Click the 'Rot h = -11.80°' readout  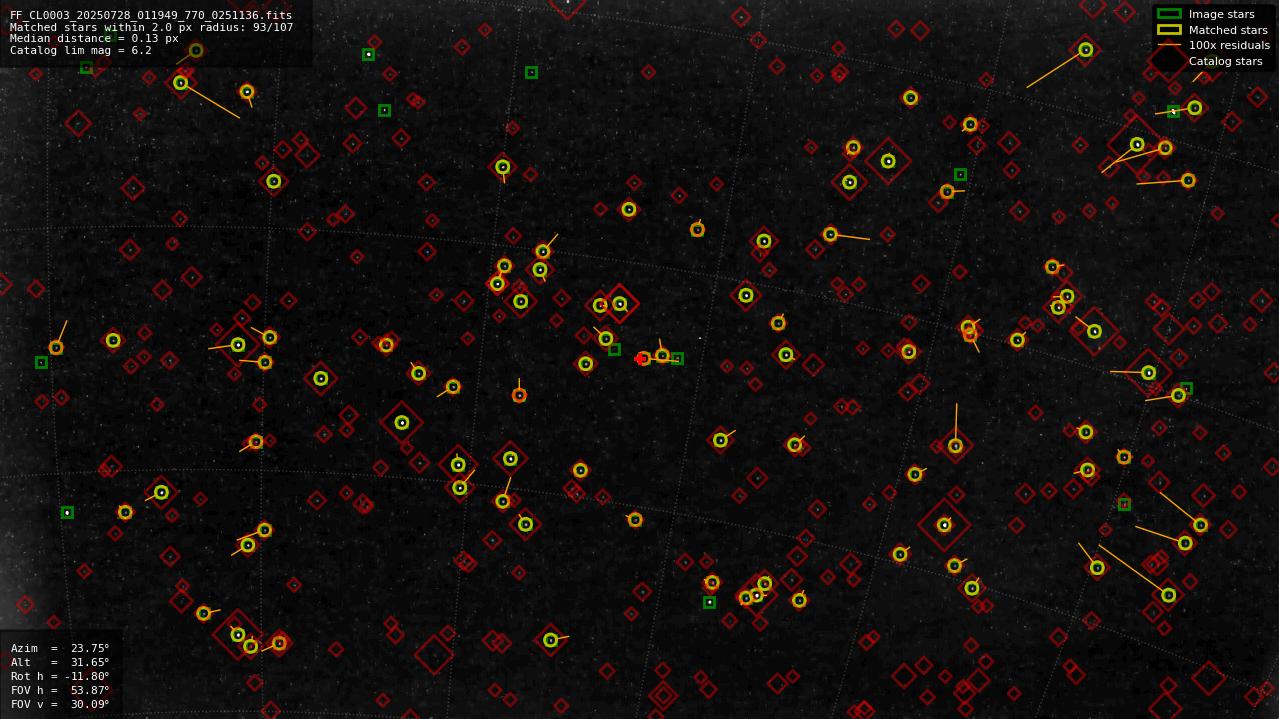point(60,676)
